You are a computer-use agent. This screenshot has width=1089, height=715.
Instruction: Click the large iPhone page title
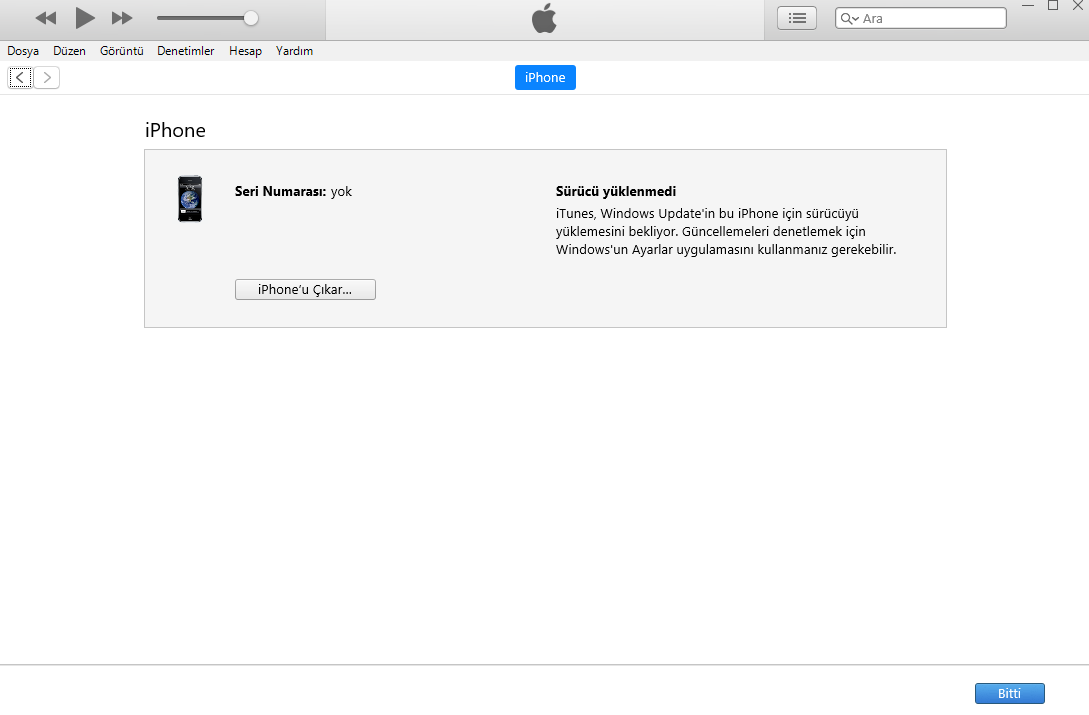[175, 130]
